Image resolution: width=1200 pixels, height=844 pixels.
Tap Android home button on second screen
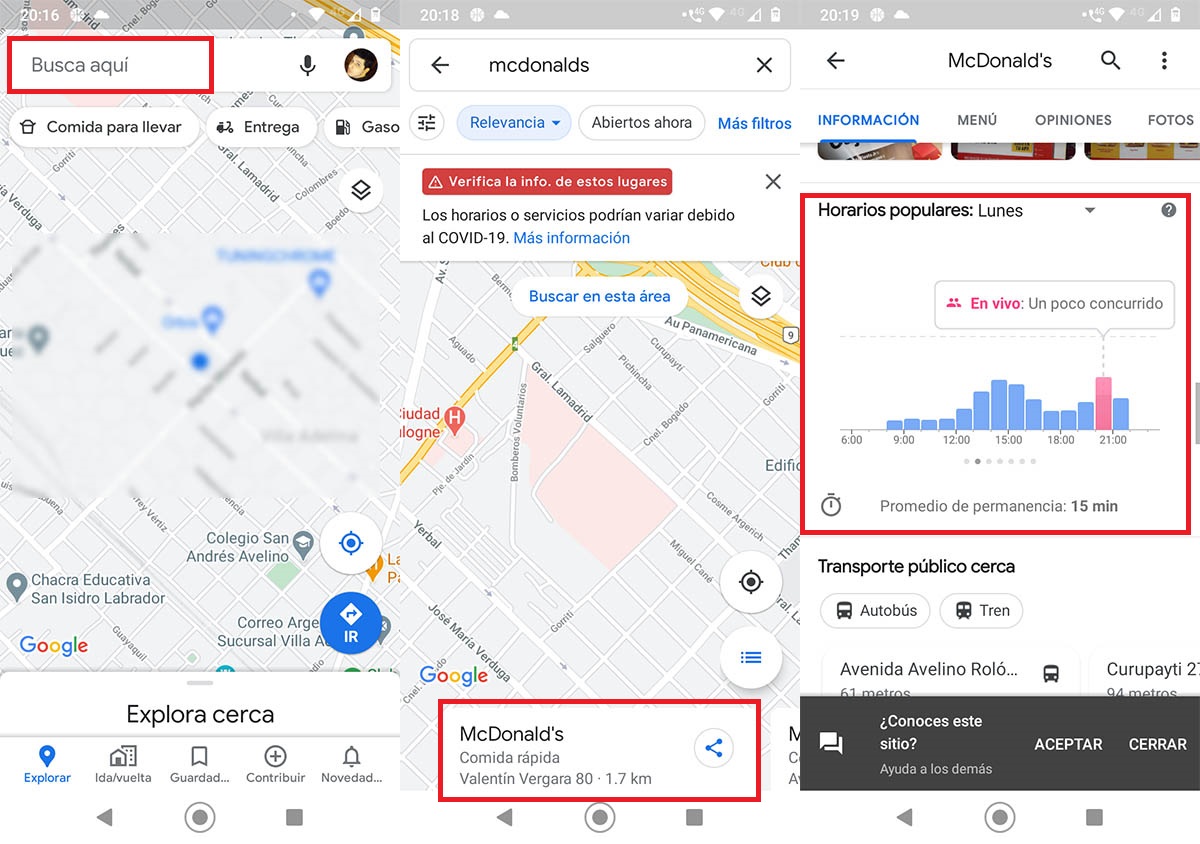tap(600, 818)
